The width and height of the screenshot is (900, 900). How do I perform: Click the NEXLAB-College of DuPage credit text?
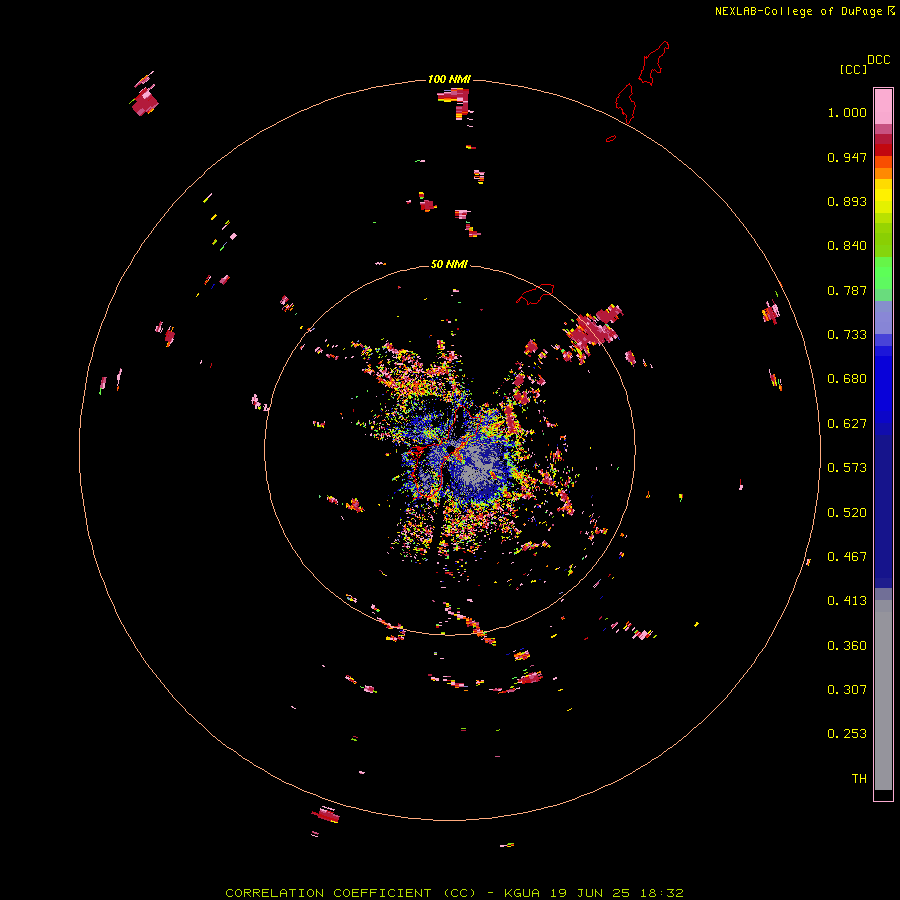pyautogui.click(x=804, y=11)
